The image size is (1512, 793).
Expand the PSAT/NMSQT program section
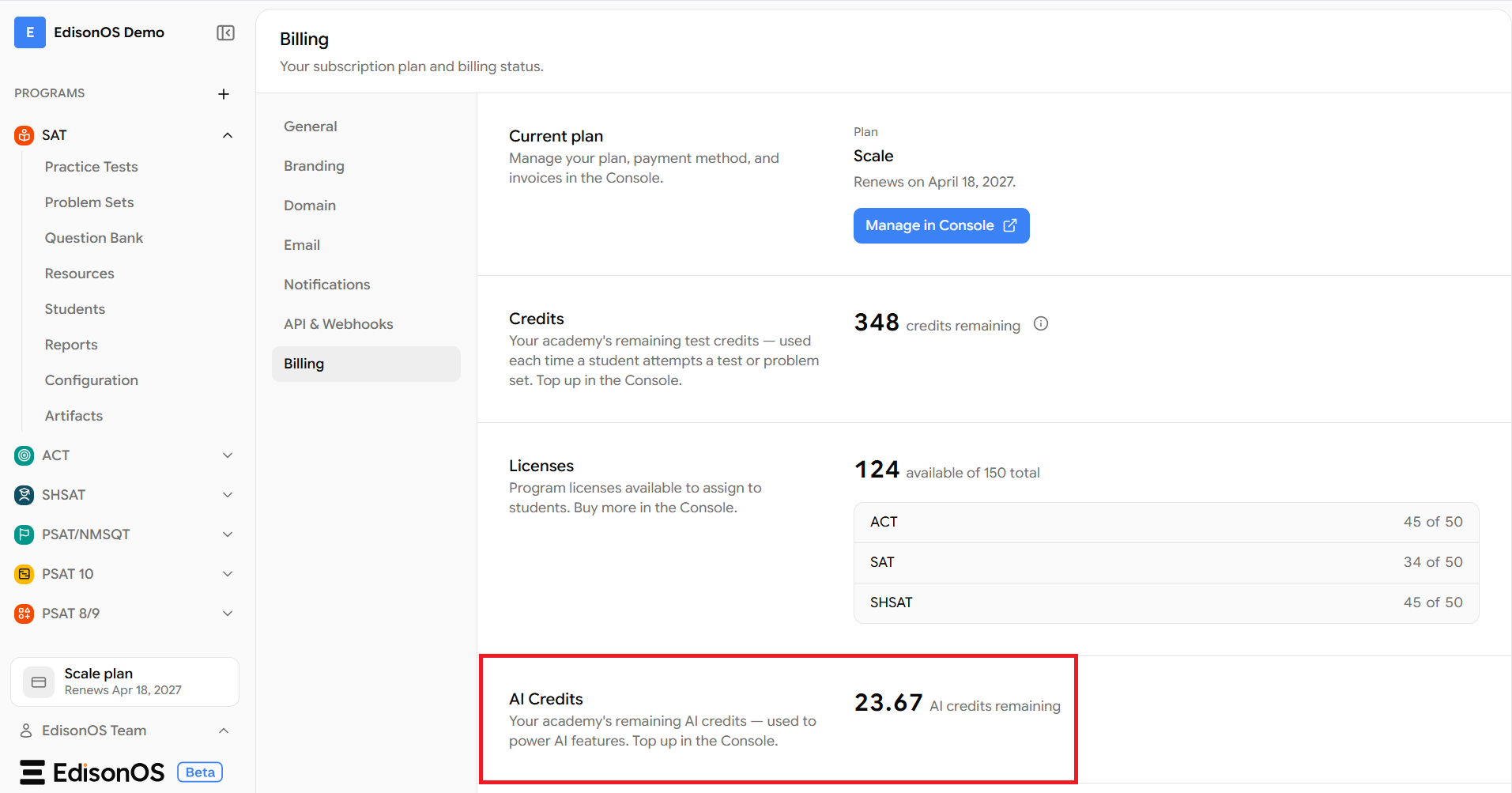[x=228, y=534]
